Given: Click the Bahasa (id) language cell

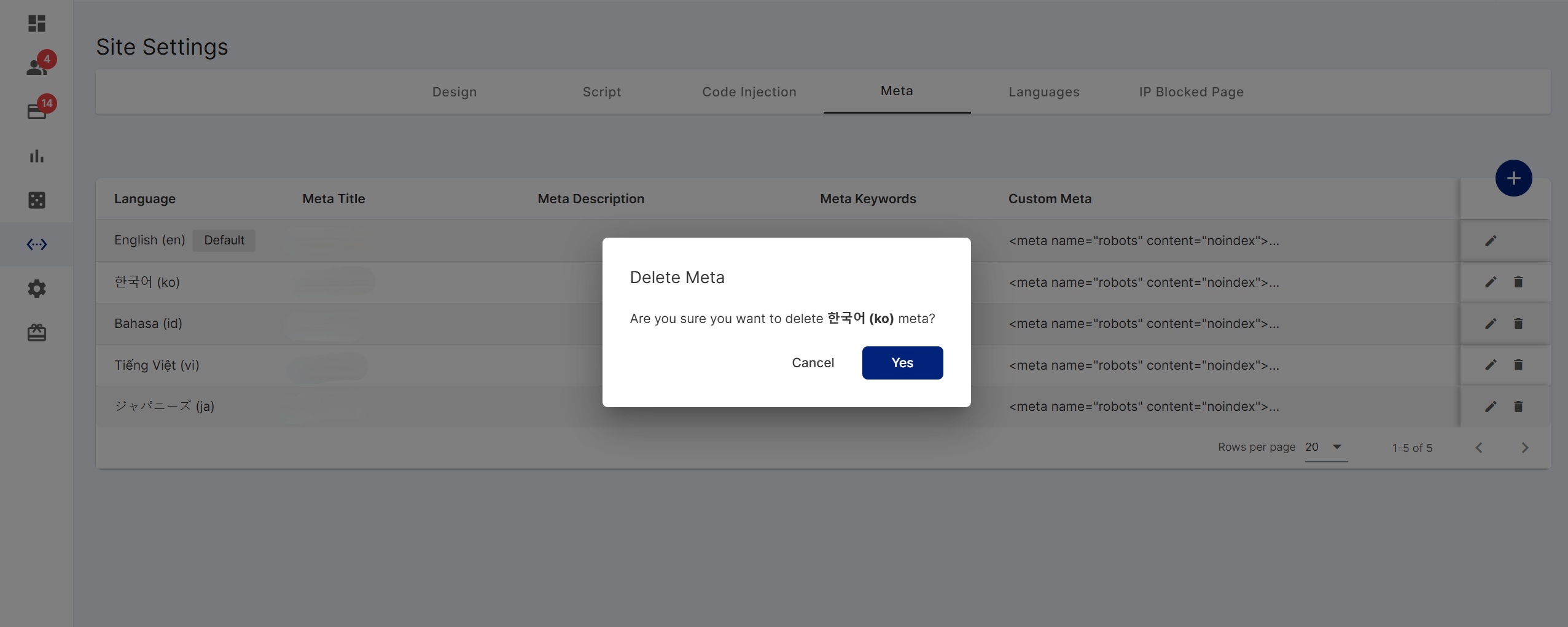Looking at the screenshot, I should pos(148,324).
